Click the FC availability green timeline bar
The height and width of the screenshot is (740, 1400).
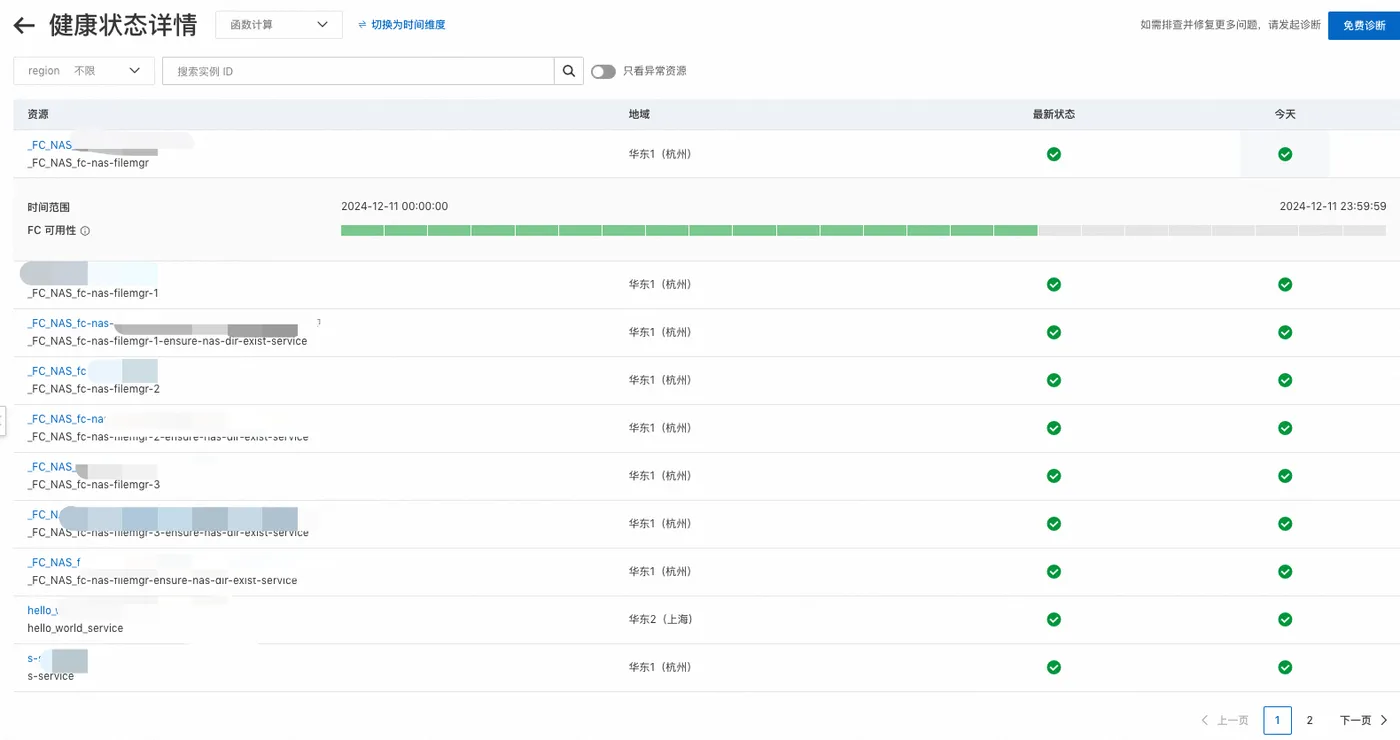coord(689,230)
